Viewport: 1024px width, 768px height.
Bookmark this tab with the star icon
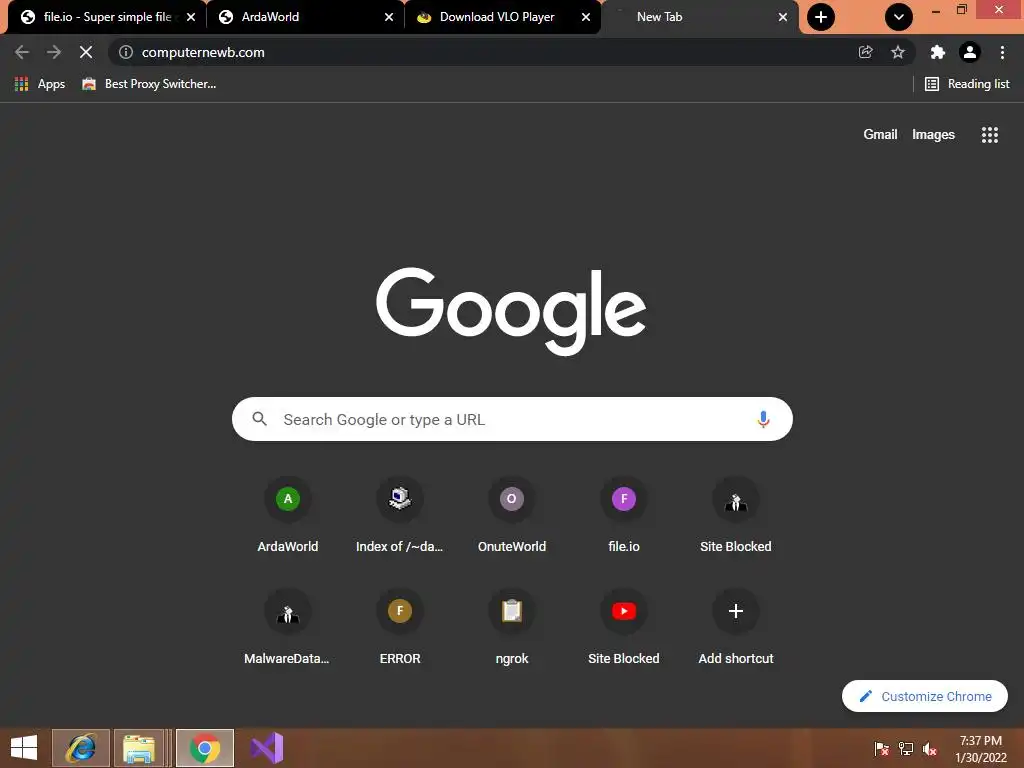click(x=898, y=52)
